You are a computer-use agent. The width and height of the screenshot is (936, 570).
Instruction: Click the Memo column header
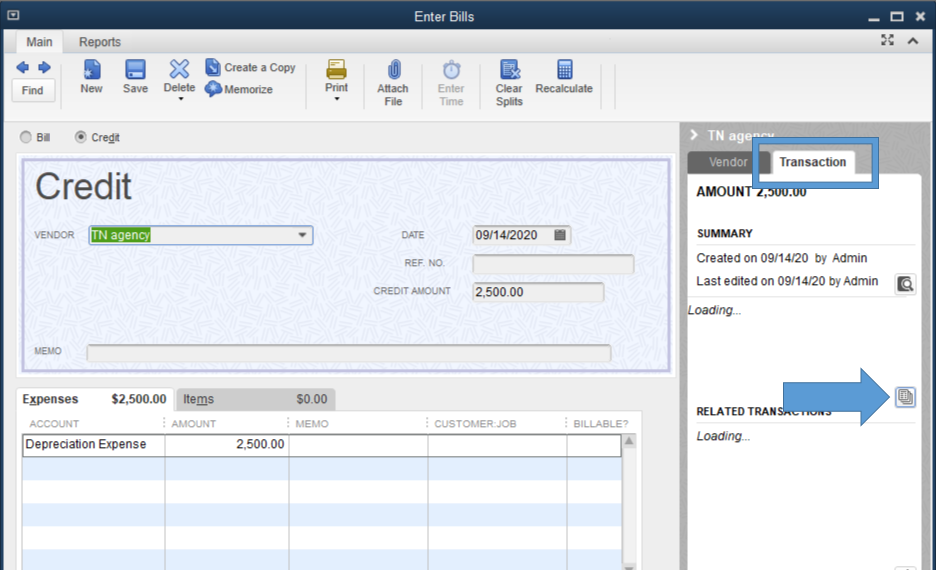pyautogui.click(x=312, y=424)
